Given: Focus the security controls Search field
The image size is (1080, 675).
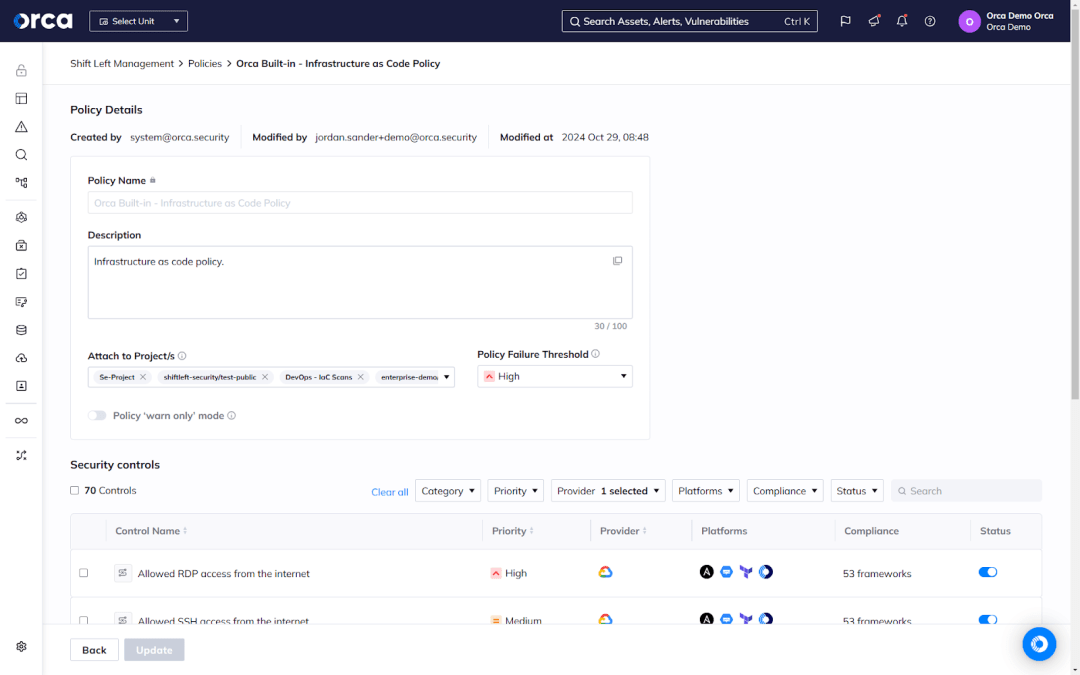Looking at the screenshot, I should (x=966, y=490).
